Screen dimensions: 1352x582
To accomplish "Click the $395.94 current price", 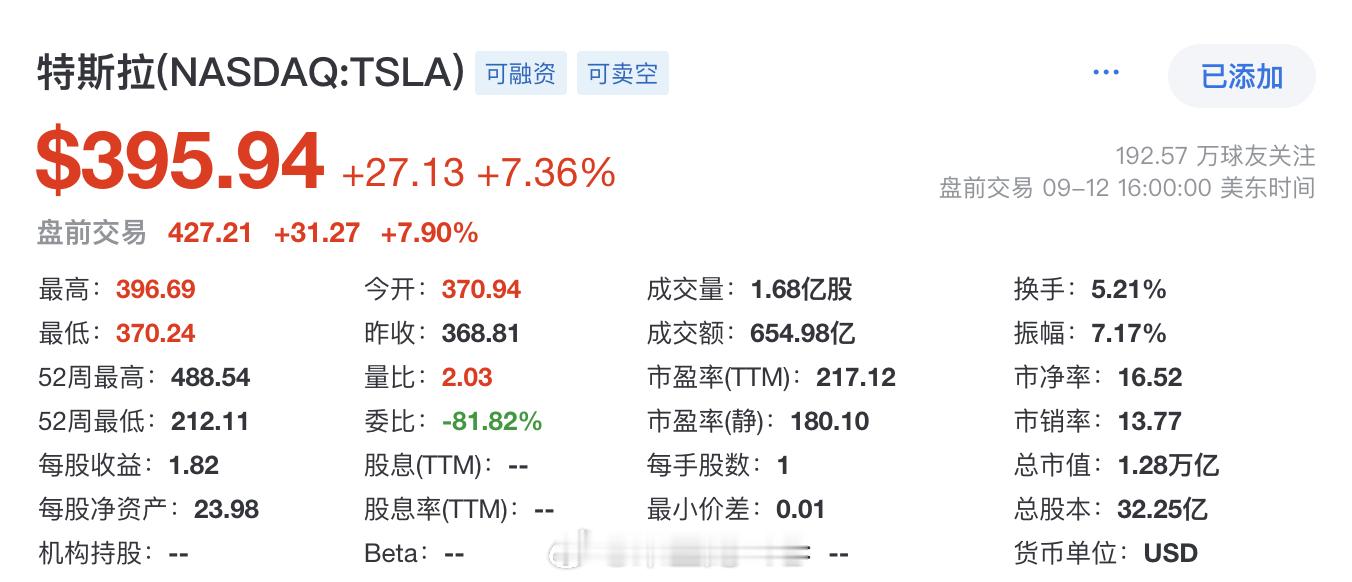I will pyautogui.click(x=180, y=162).
